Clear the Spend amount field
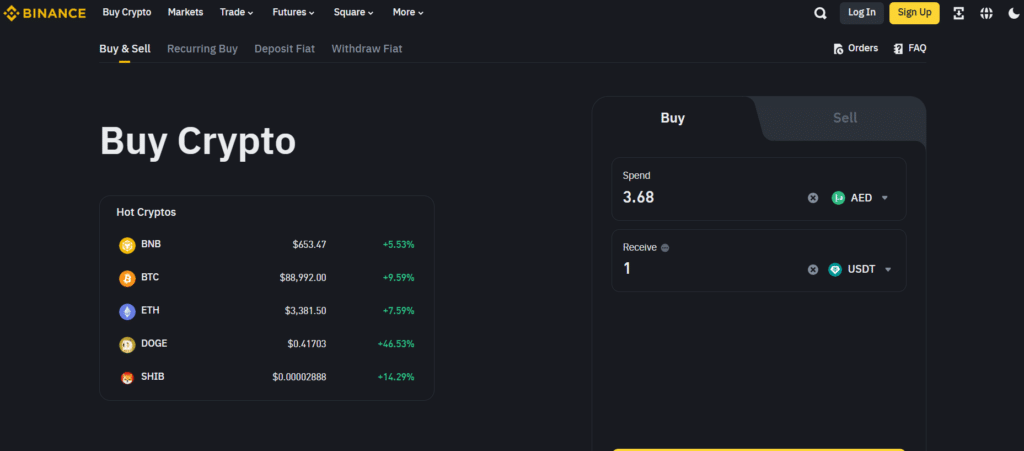Viewport: 1024px width, 451px height. pyautogui.click(x=813, y=198)
